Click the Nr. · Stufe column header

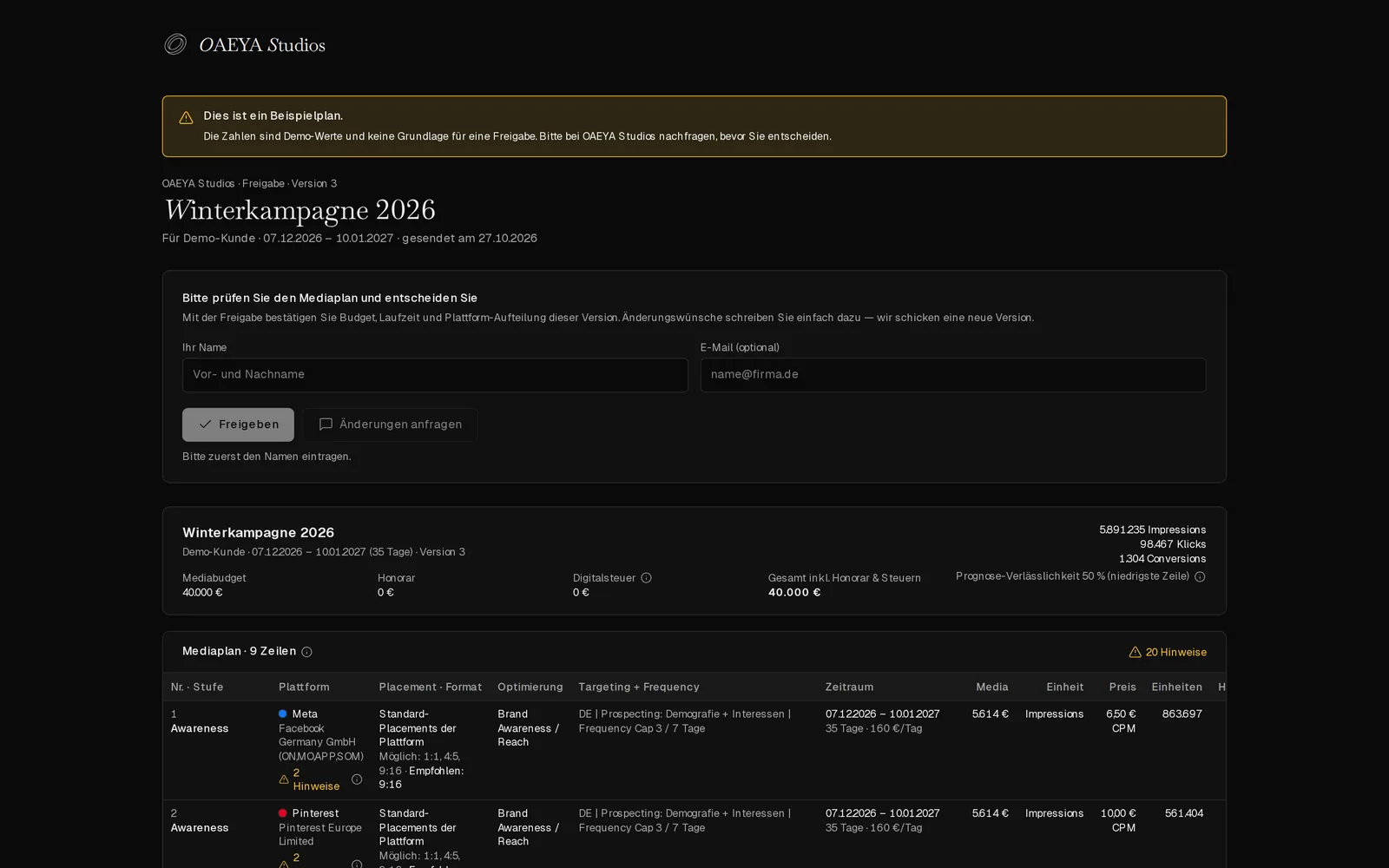[197, 687]
